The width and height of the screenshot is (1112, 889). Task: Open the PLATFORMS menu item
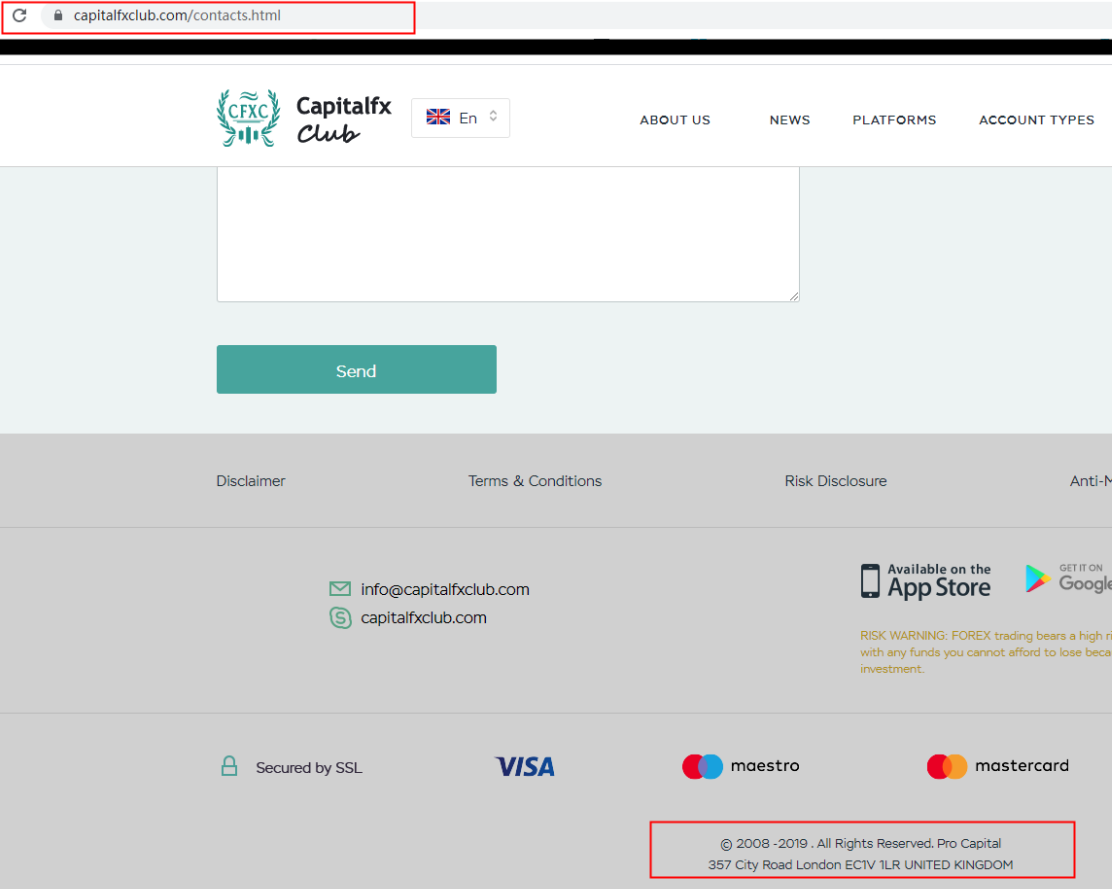point(894,120)
